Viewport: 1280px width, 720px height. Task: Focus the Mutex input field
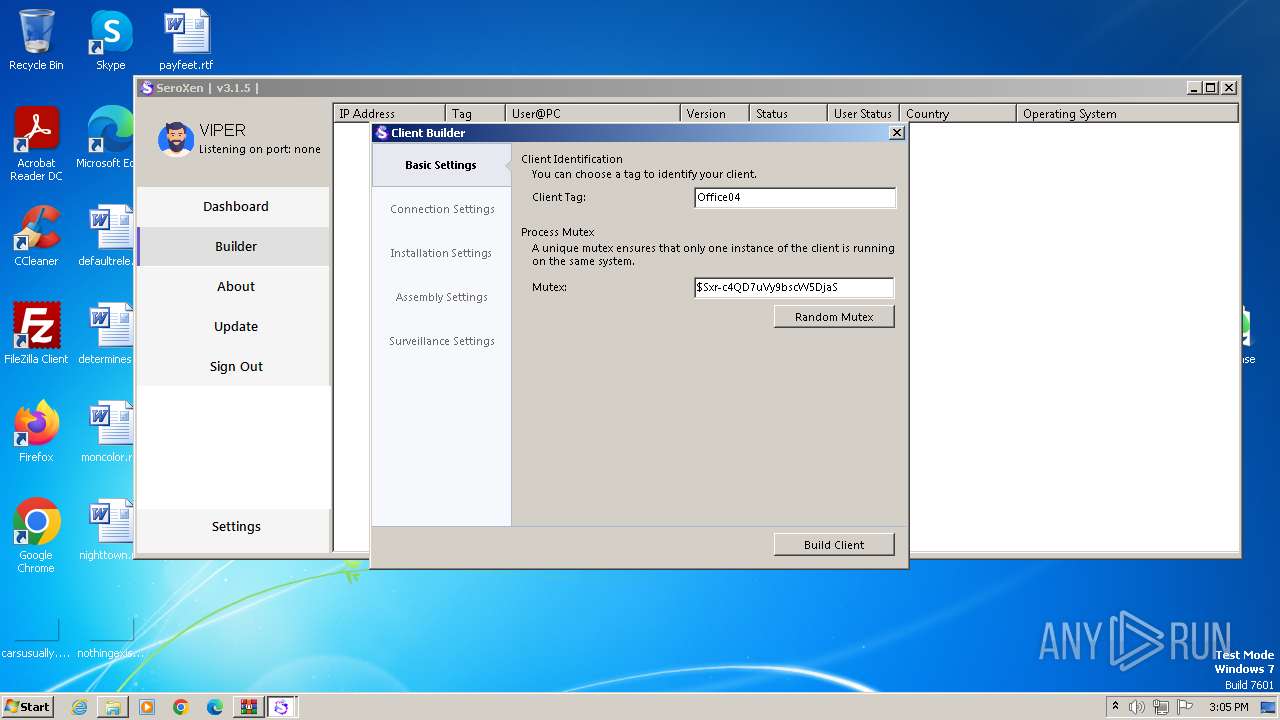point(794,288)
